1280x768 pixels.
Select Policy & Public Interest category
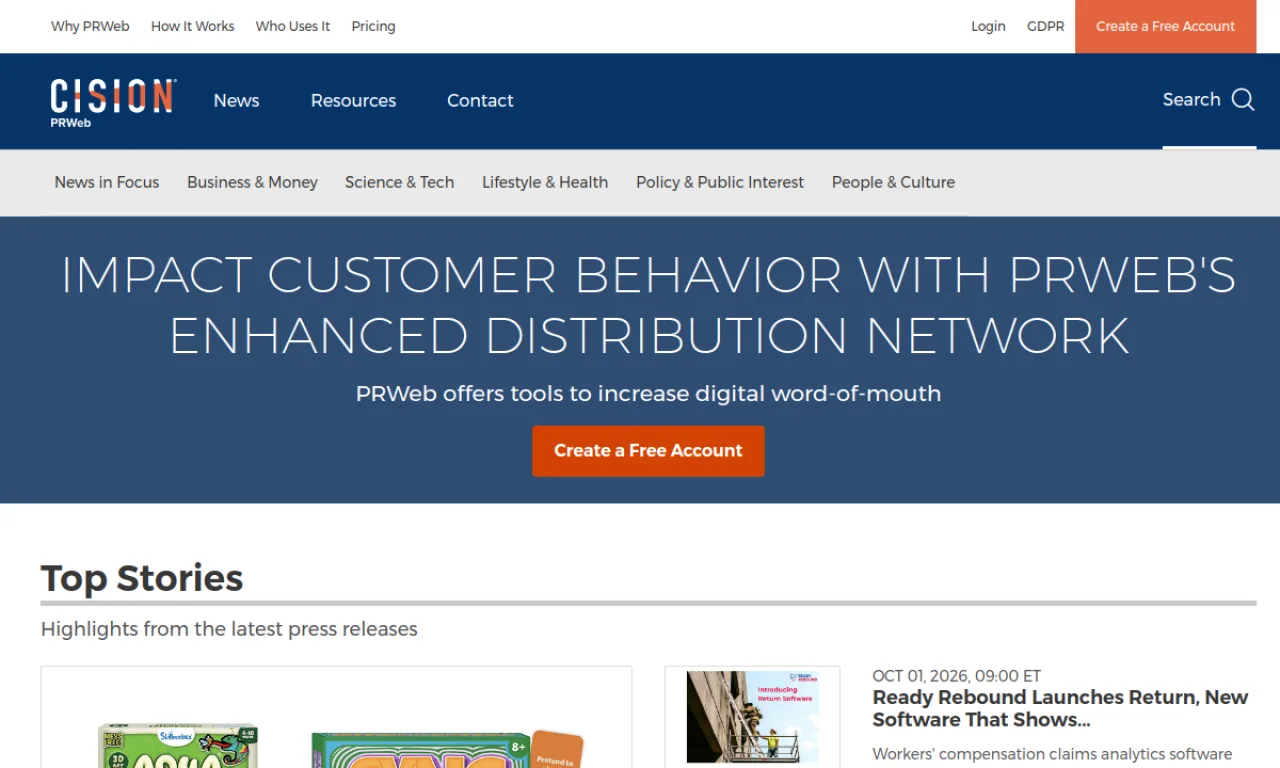tap(720, 182)
